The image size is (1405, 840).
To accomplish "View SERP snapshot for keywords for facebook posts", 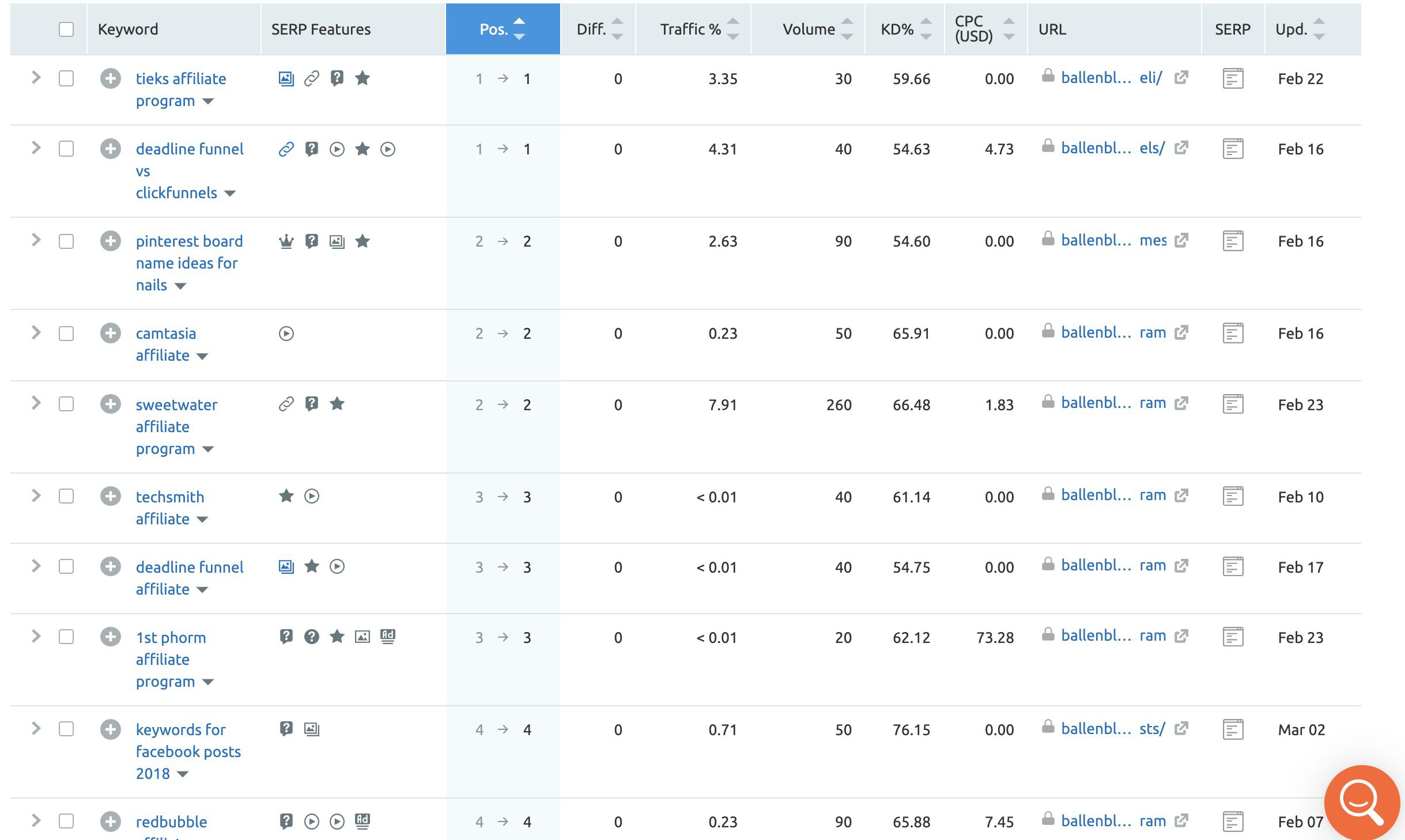I will pyautogui.click(x=1233, y=729).
